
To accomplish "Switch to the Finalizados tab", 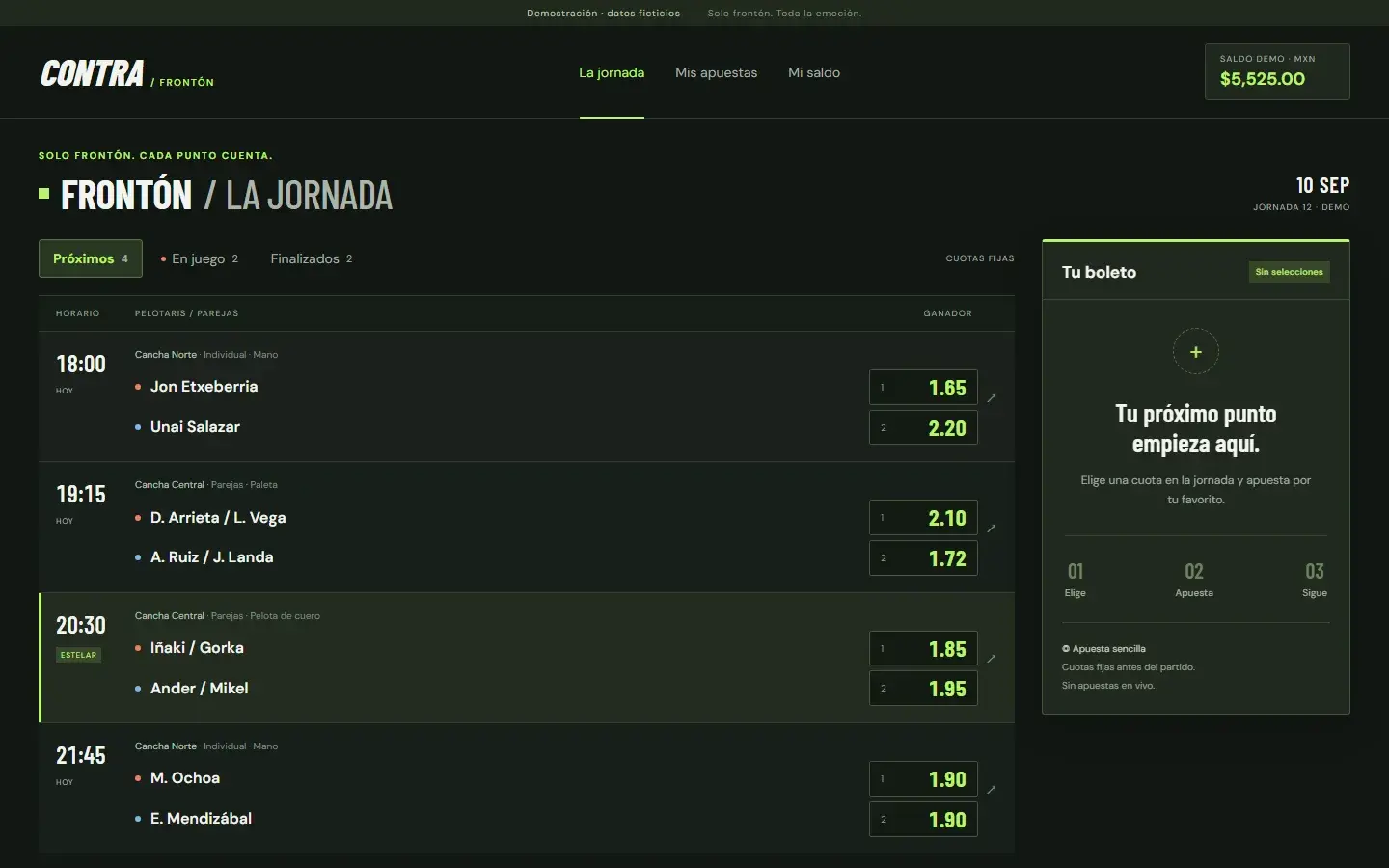I will click(312, 258).
